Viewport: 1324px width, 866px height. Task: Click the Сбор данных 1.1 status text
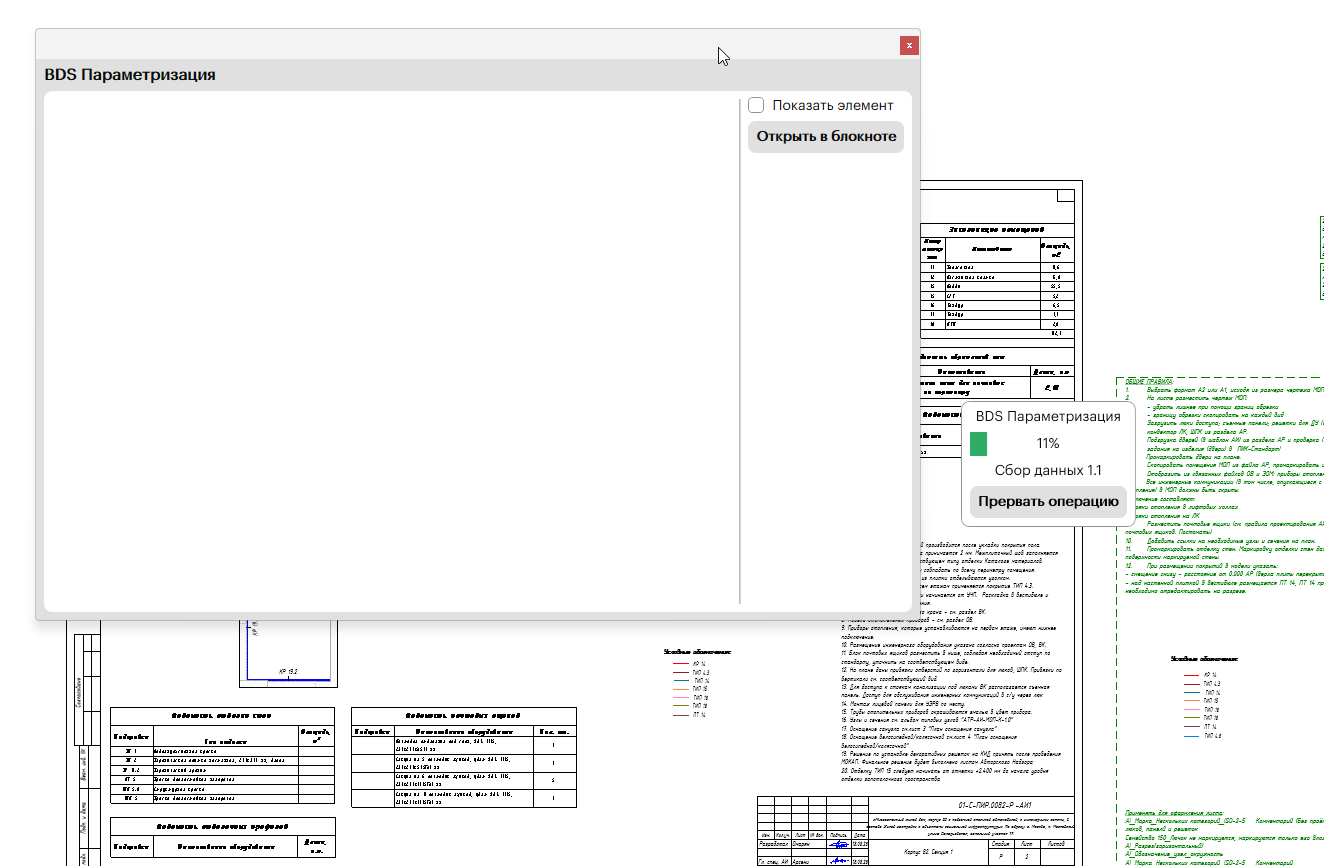click(x=1048, y=470)
